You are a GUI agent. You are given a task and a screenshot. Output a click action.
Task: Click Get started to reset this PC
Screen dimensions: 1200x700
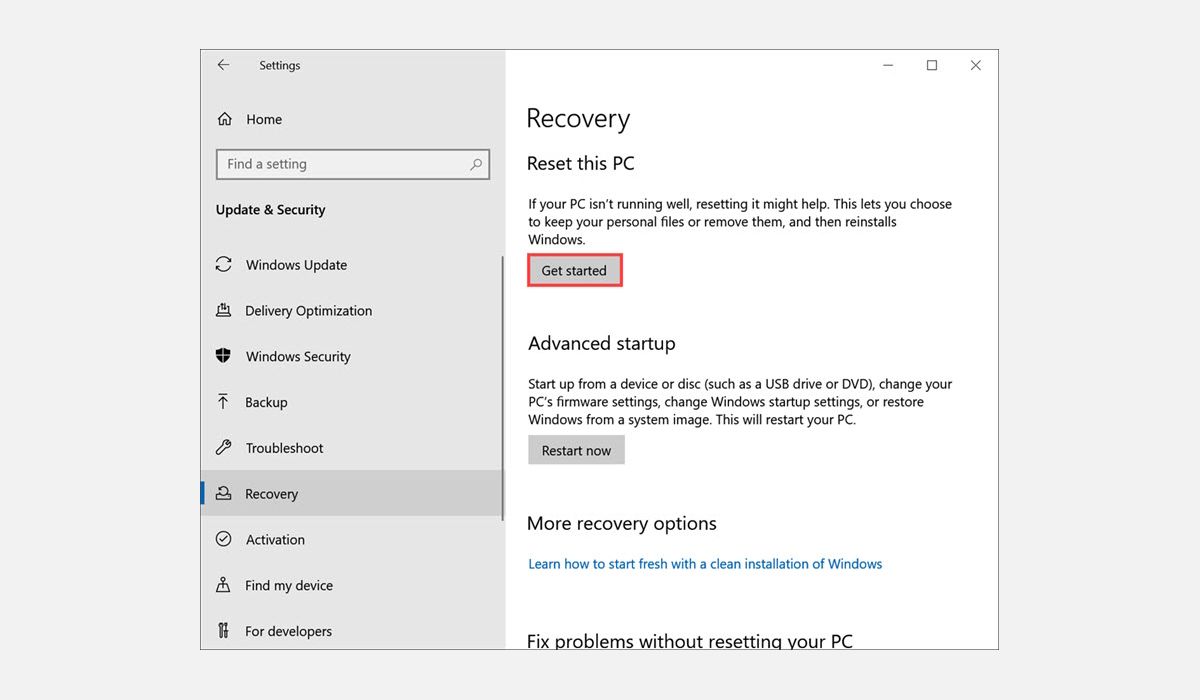click(x=574, y=270)
